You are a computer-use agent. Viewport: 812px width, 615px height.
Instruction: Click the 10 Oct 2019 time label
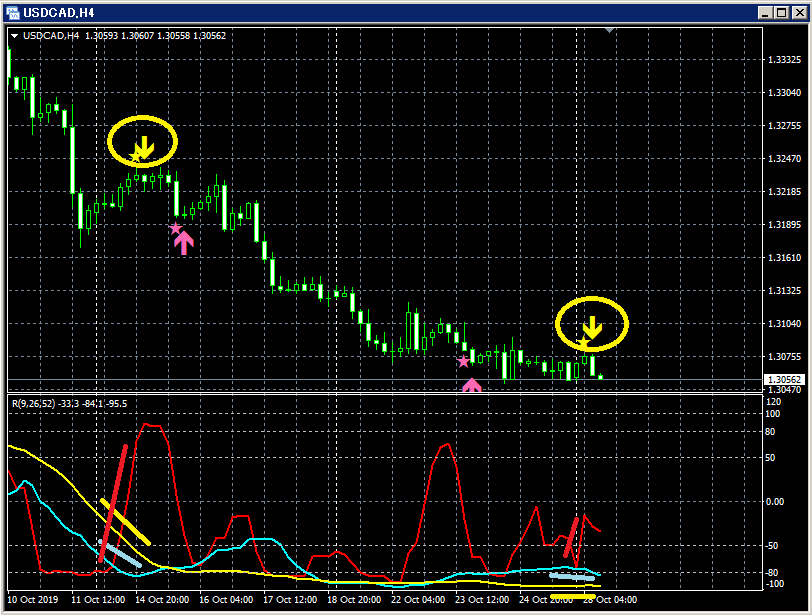[x=33, y=599]
